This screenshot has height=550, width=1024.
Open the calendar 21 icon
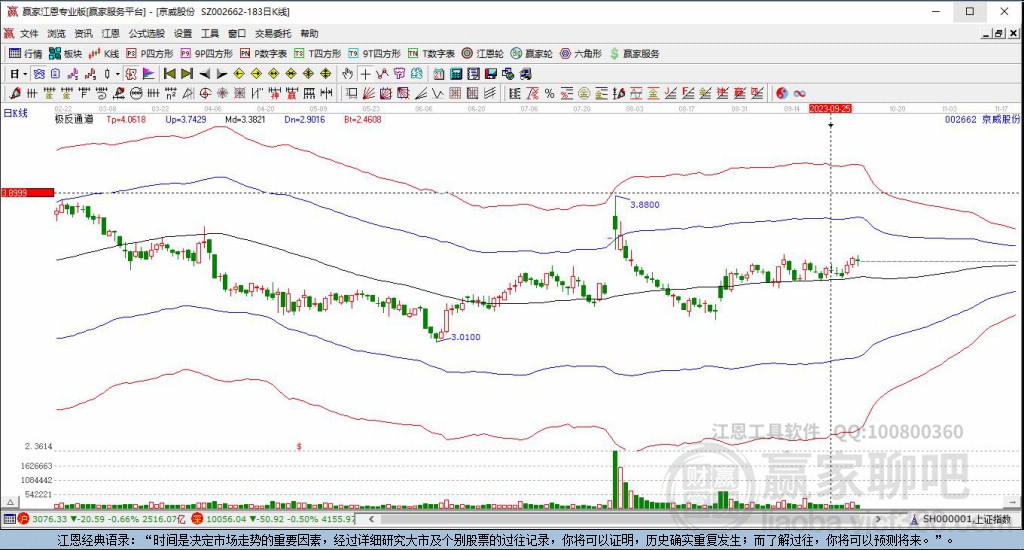click(x=438, y=74)
